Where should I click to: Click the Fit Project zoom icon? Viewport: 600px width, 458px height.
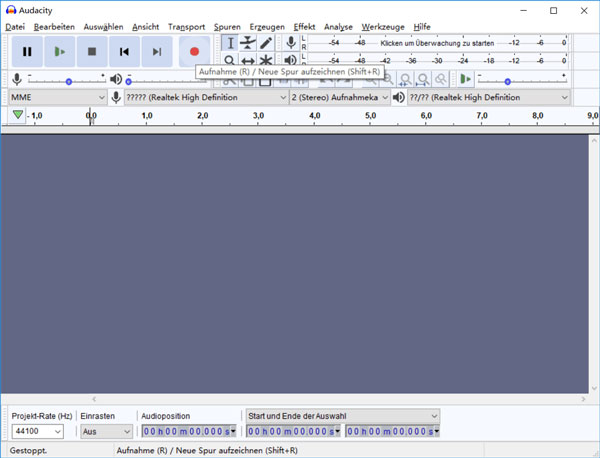[x=422, y=80]
